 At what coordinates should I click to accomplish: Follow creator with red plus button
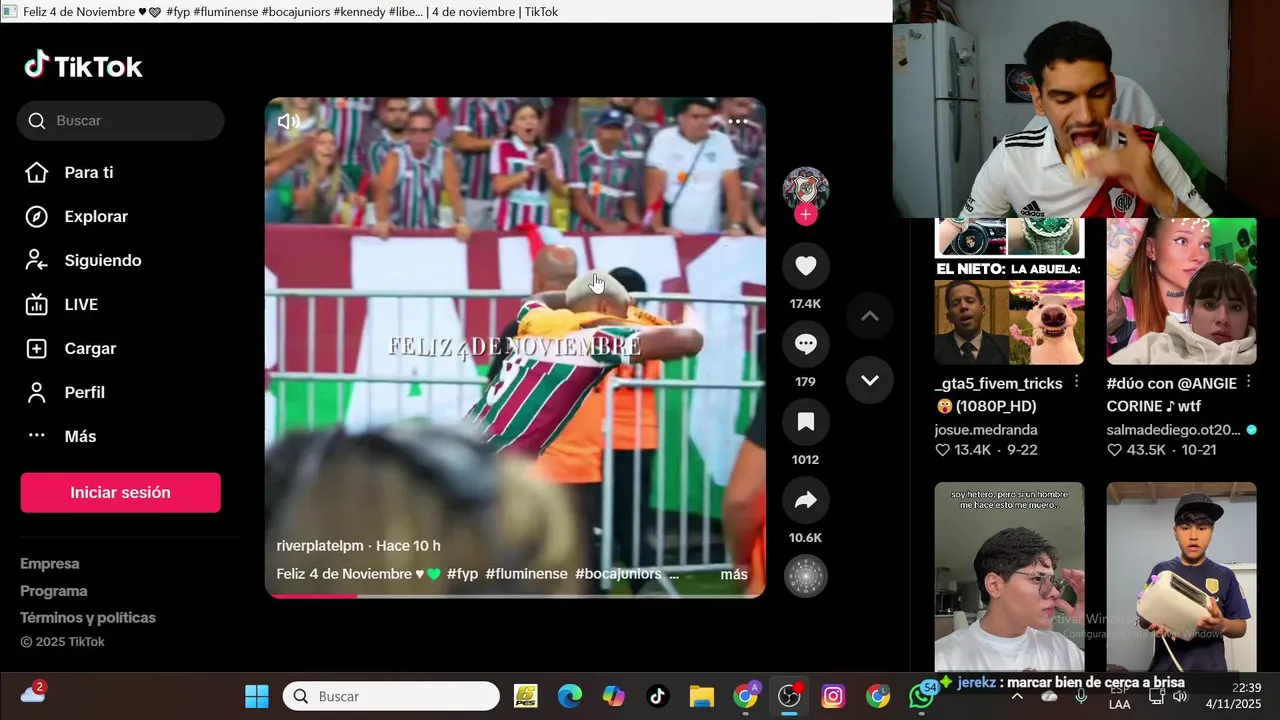point(806,214)
